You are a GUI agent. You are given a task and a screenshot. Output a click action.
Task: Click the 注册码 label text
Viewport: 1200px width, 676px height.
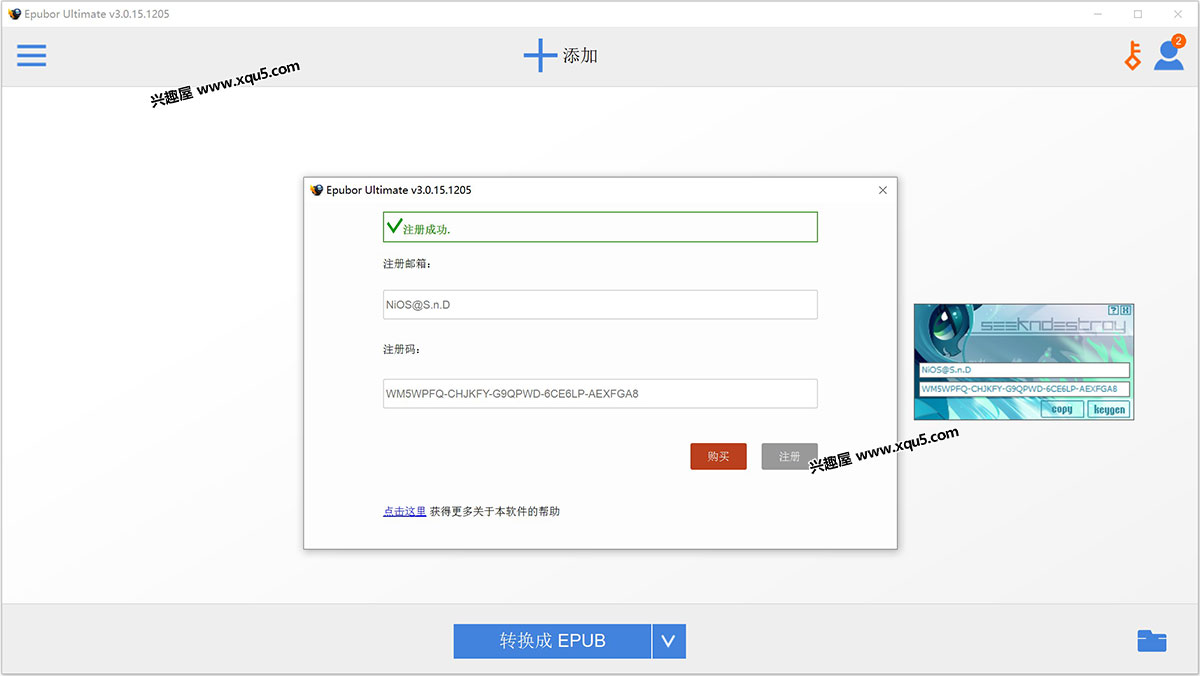402,350
